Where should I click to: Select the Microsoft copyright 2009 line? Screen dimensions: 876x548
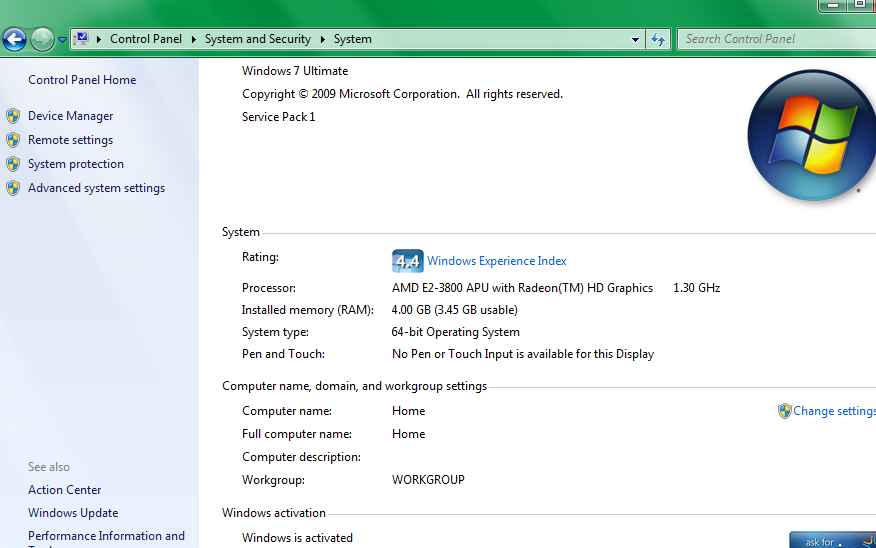(x=402, y=94)
